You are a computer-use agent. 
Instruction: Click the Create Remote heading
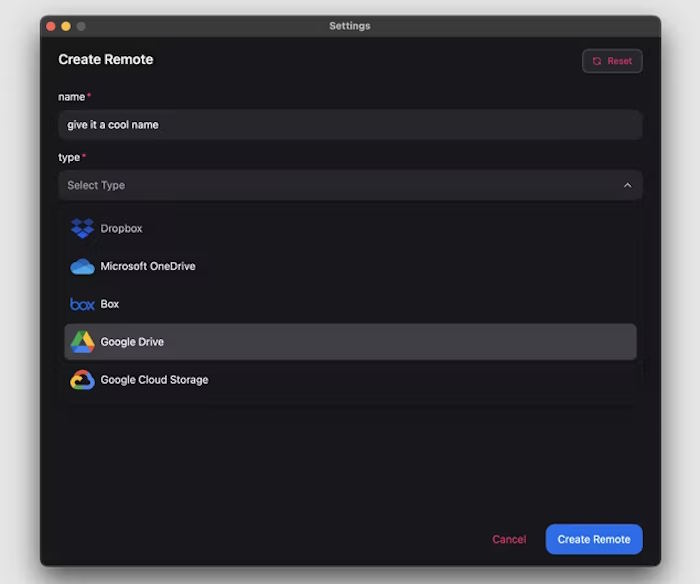pyautogui.click(x=106, y=59)
